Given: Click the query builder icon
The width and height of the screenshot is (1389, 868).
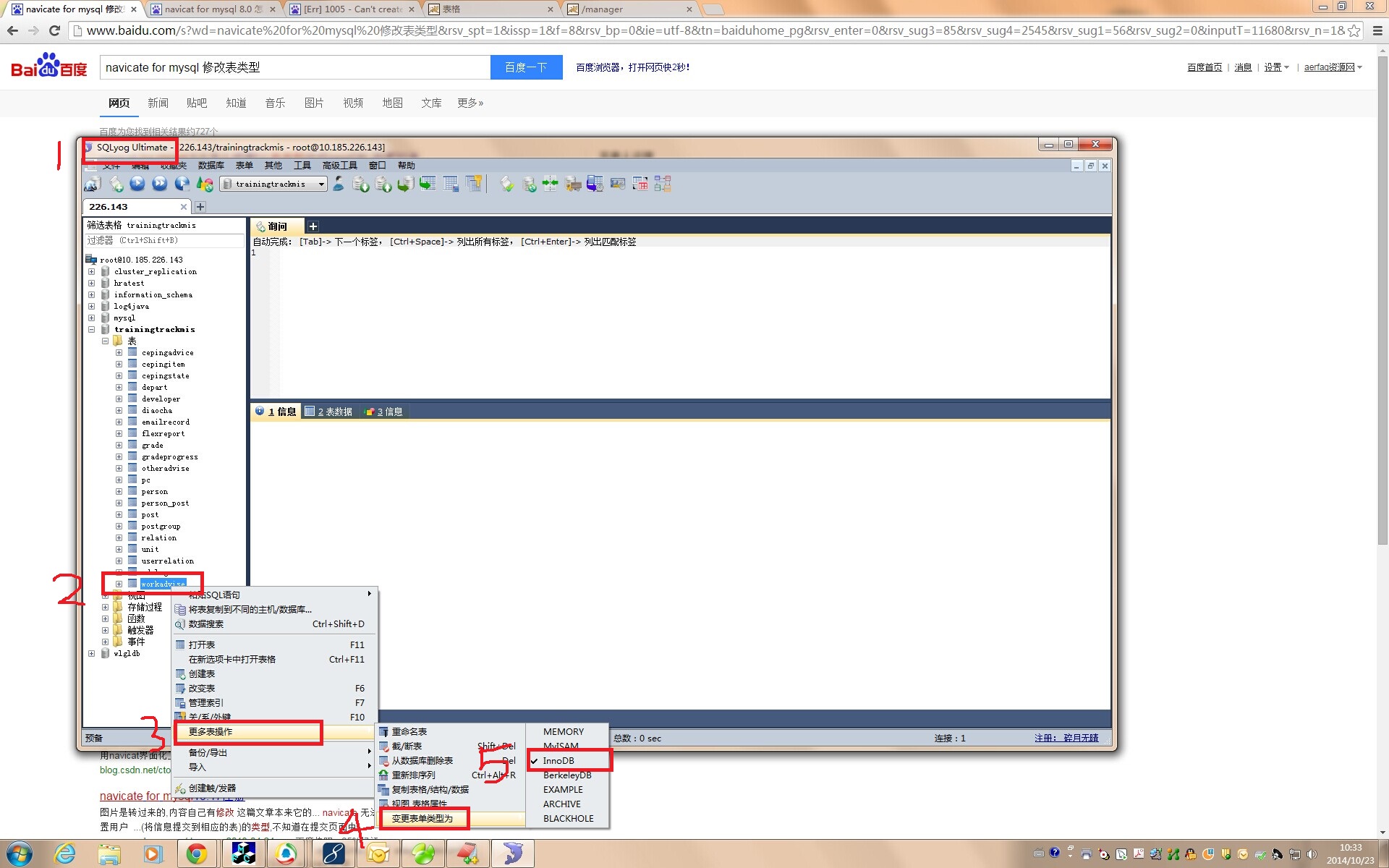Looking at the screenshot, I should 618,184.
